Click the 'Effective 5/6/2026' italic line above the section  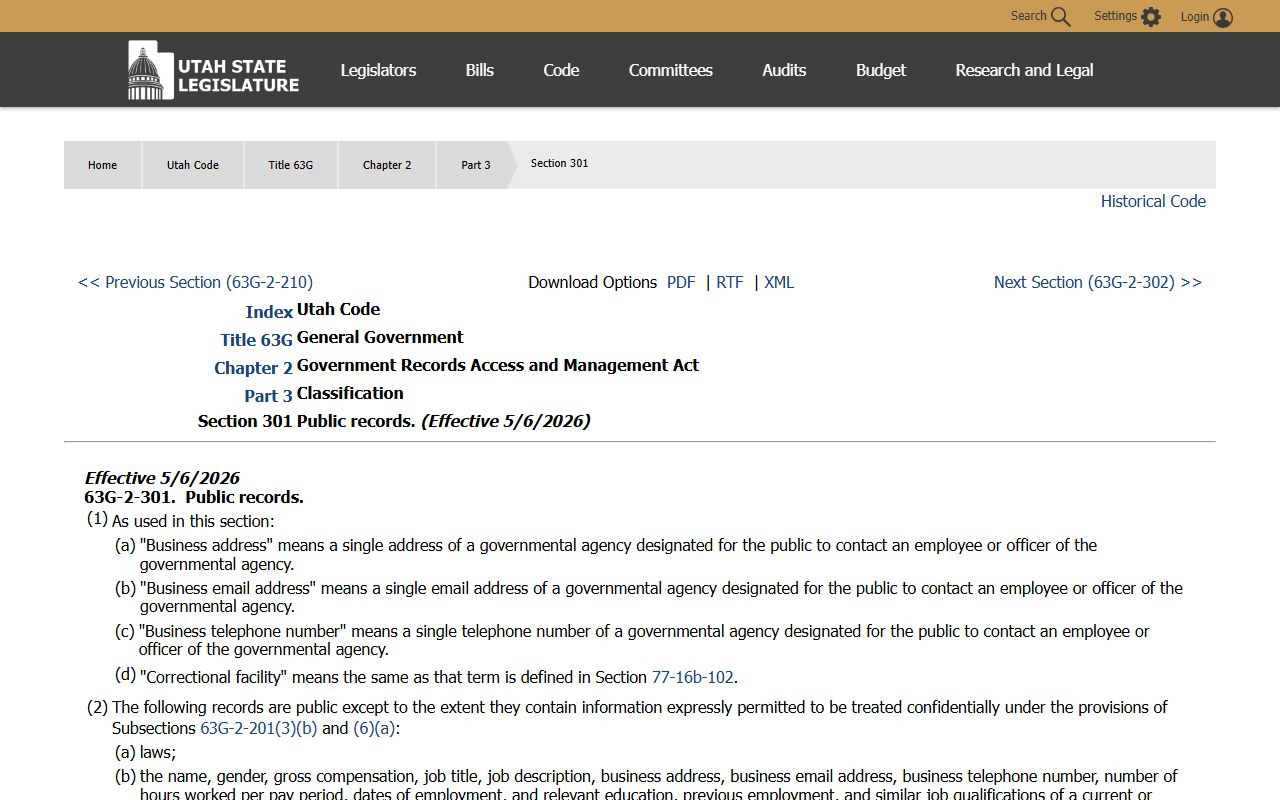click(162, 478)
